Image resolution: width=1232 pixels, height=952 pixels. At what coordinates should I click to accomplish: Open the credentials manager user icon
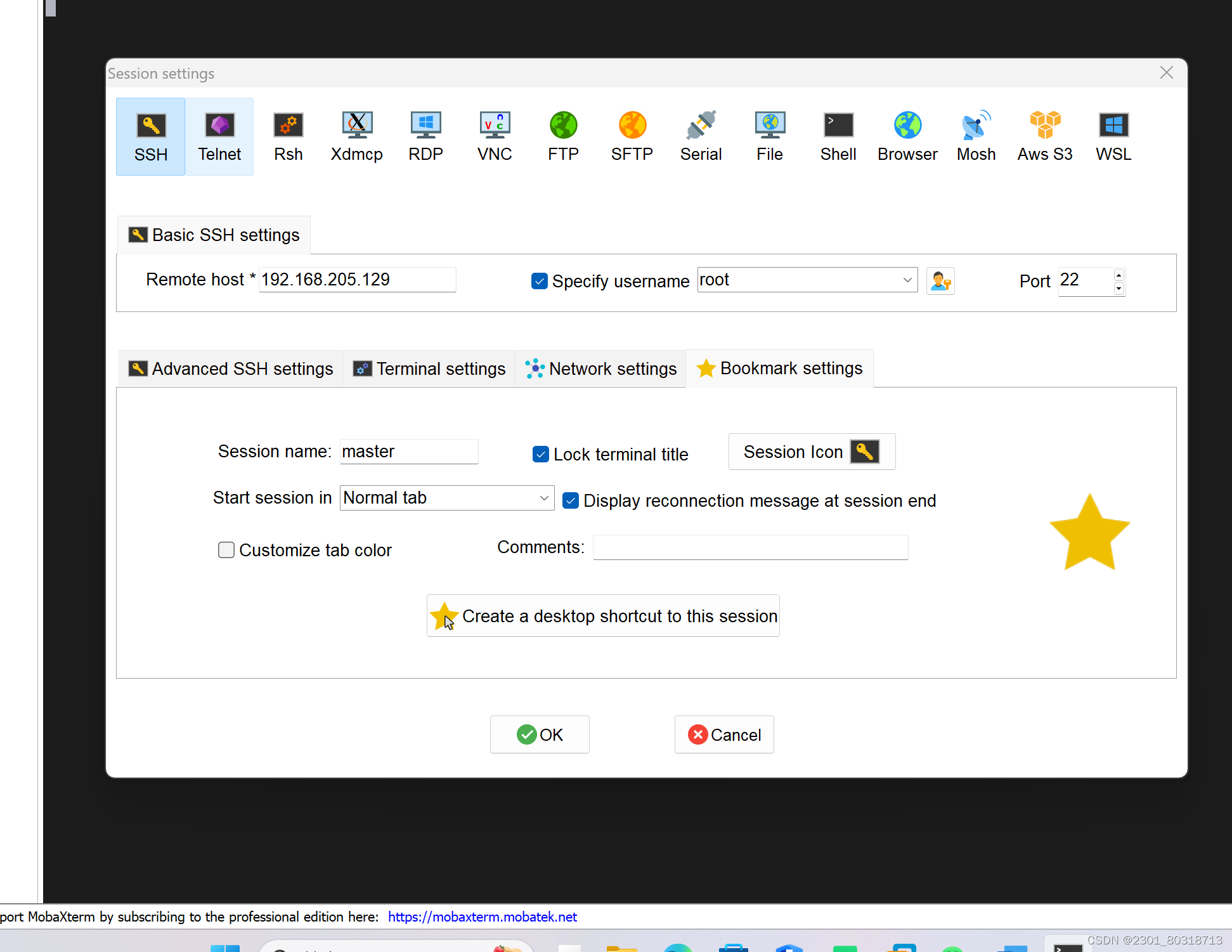pos(940,281)
